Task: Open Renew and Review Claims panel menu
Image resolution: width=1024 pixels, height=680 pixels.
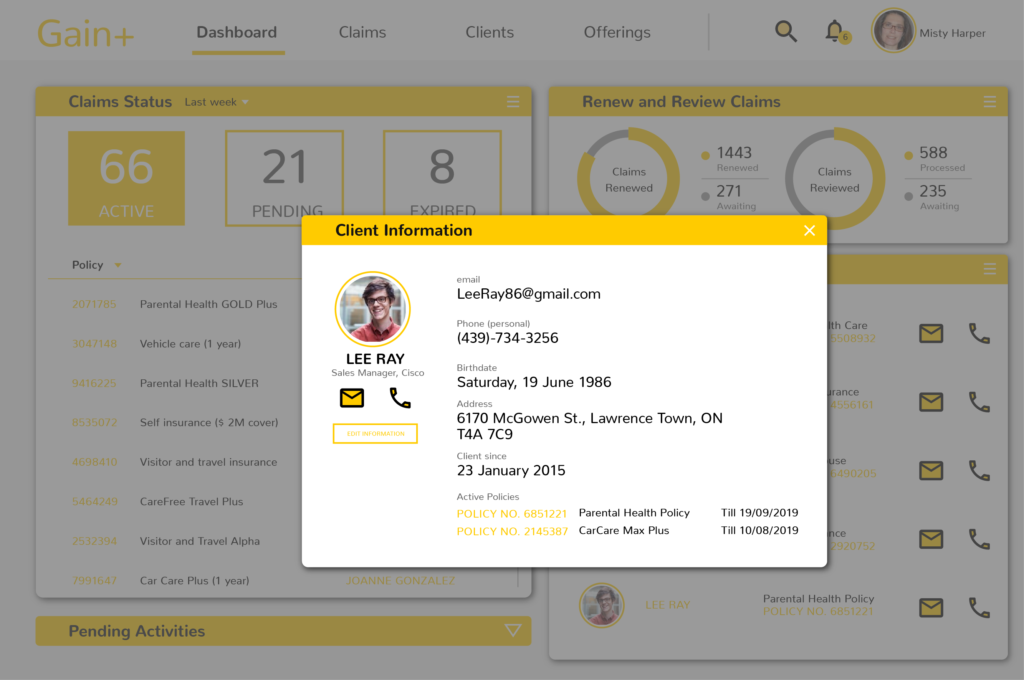Action: (990, 102)
